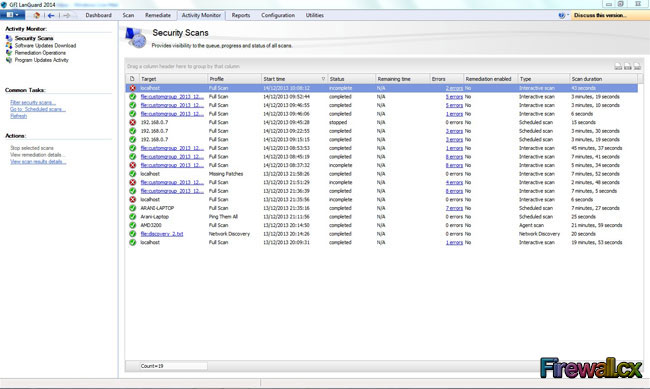Viewport: 650px width, 389px height.
Task: Click the last export icon above the grid
Action: (637, 66)
